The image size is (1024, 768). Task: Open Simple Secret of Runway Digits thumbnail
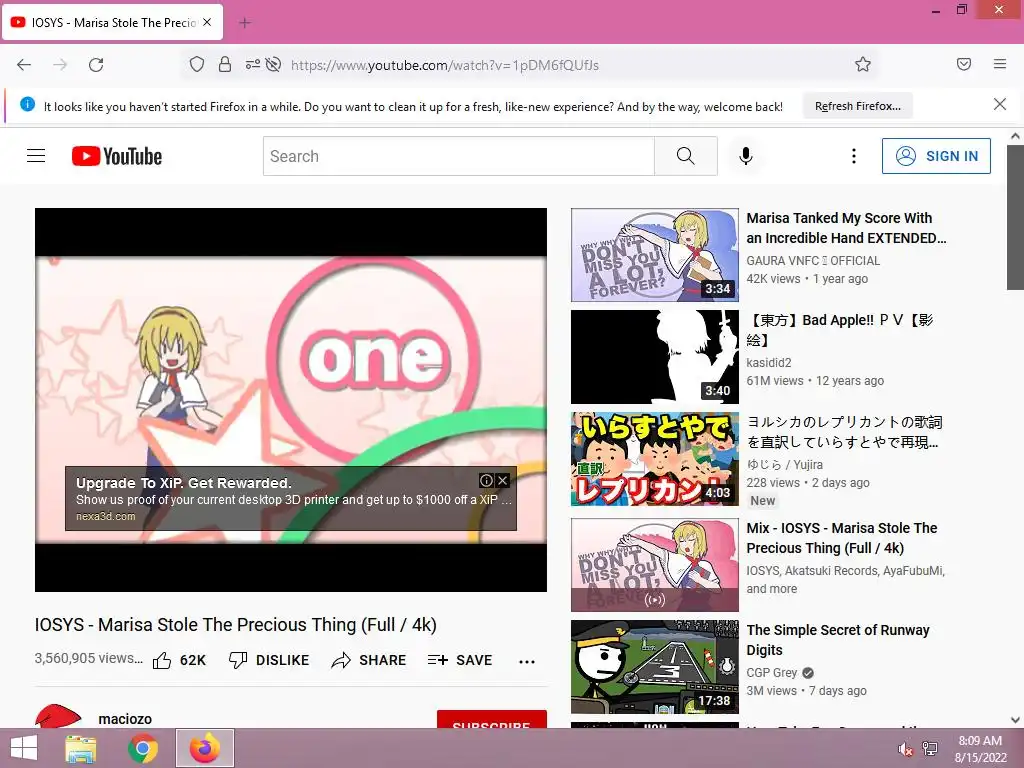pos(654,667)
